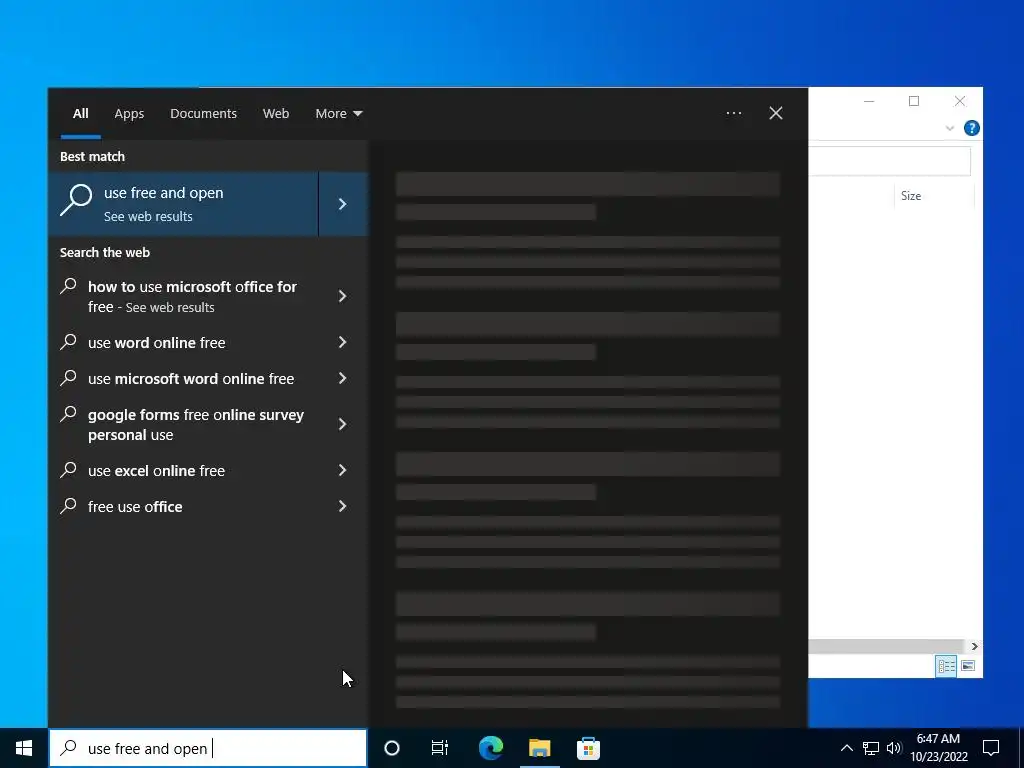Image resolution: width=1024 pixels, height=768 pixels.
Task: Switch File Explorer to details view
Action: [x=946, y=666]
